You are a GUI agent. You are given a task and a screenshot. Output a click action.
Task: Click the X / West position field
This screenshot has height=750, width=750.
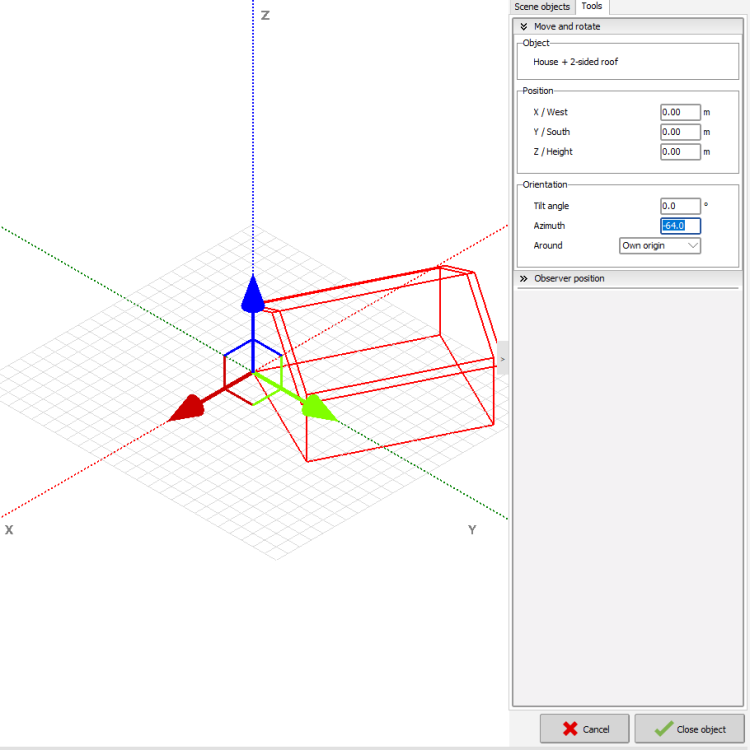pyautogui.click(x=680, y=112)
